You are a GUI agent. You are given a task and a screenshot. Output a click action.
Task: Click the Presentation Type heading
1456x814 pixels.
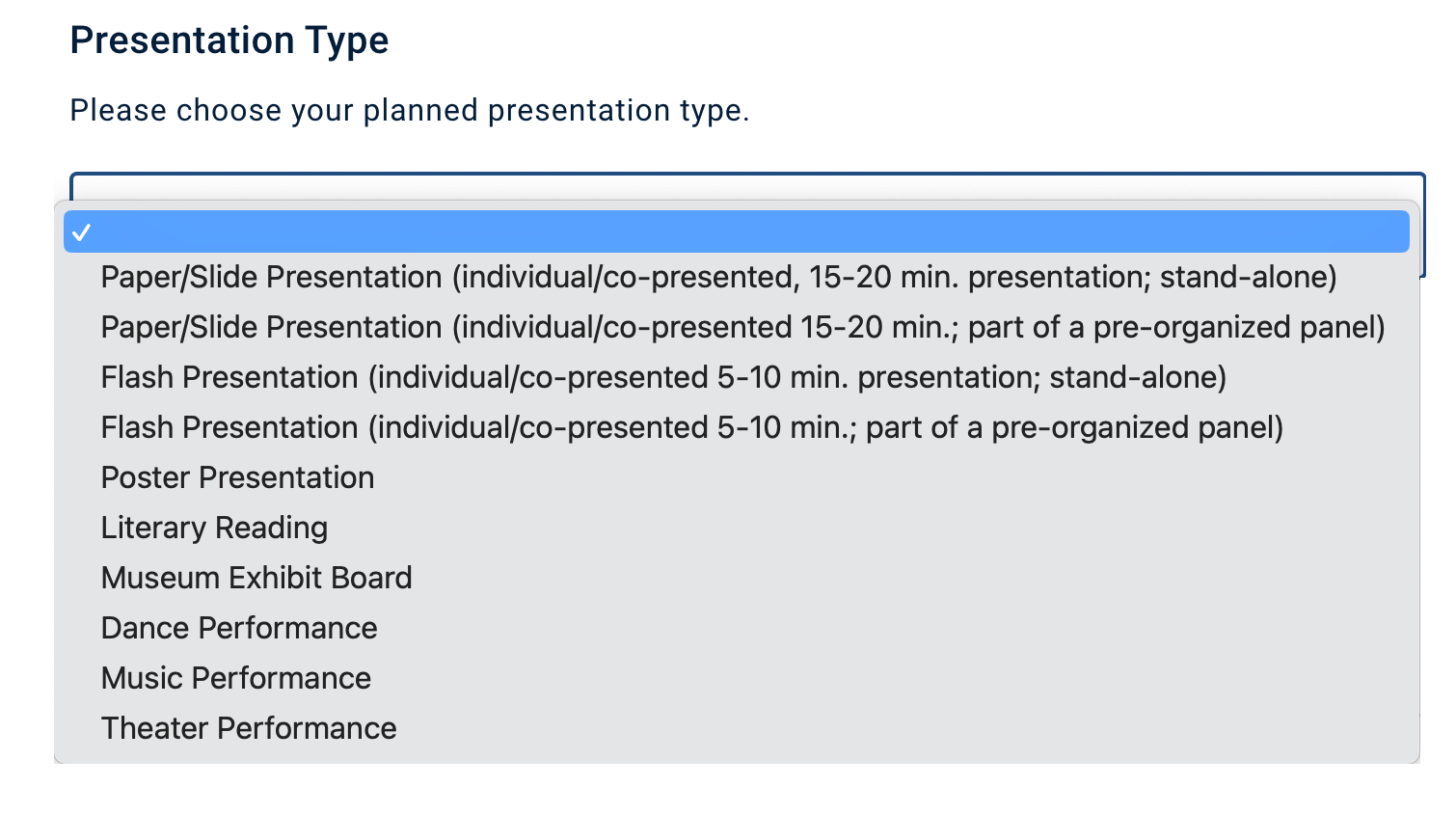229,41
